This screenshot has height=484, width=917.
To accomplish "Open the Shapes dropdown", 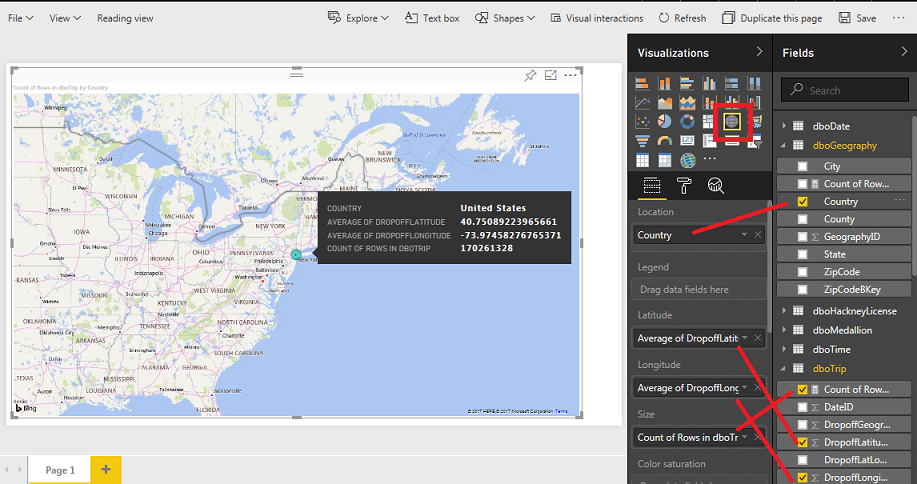I will pos(505,18).
